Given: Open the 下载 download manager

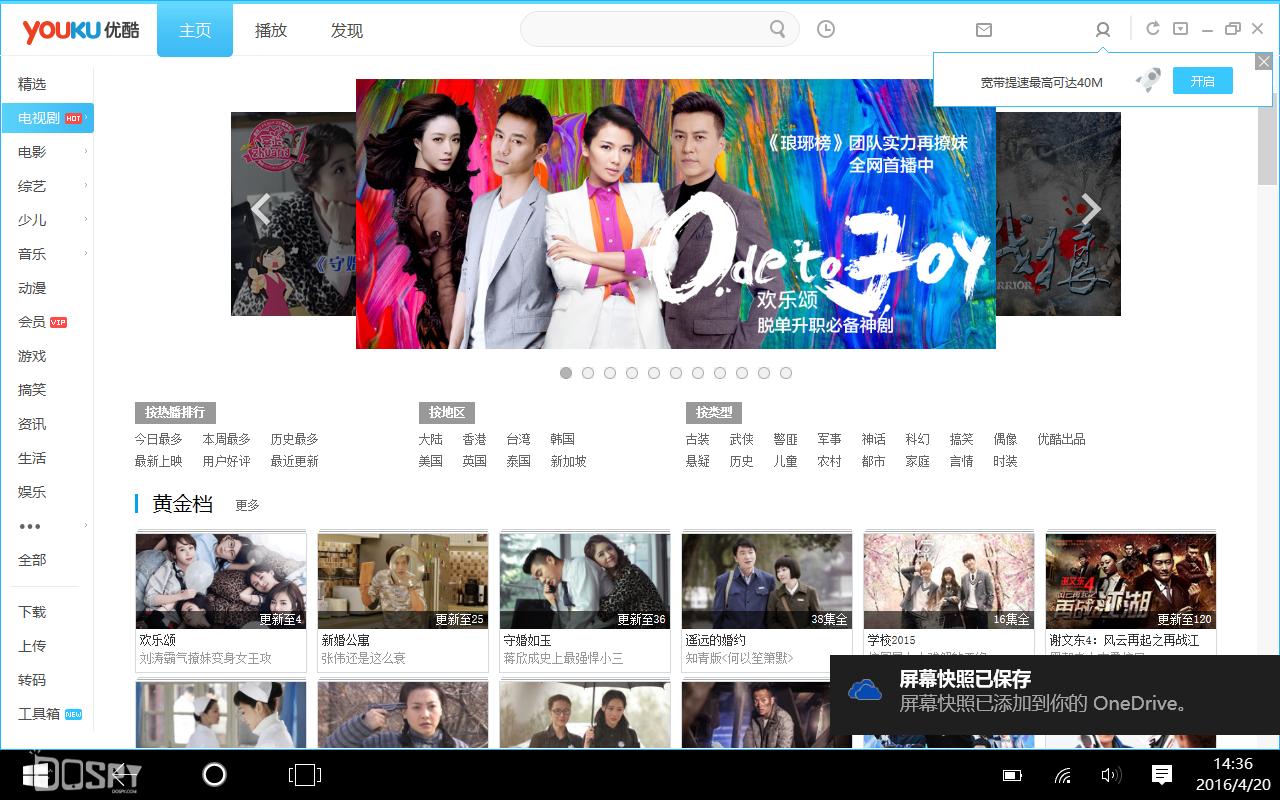Looking at the screenshot, I should 30,611.
